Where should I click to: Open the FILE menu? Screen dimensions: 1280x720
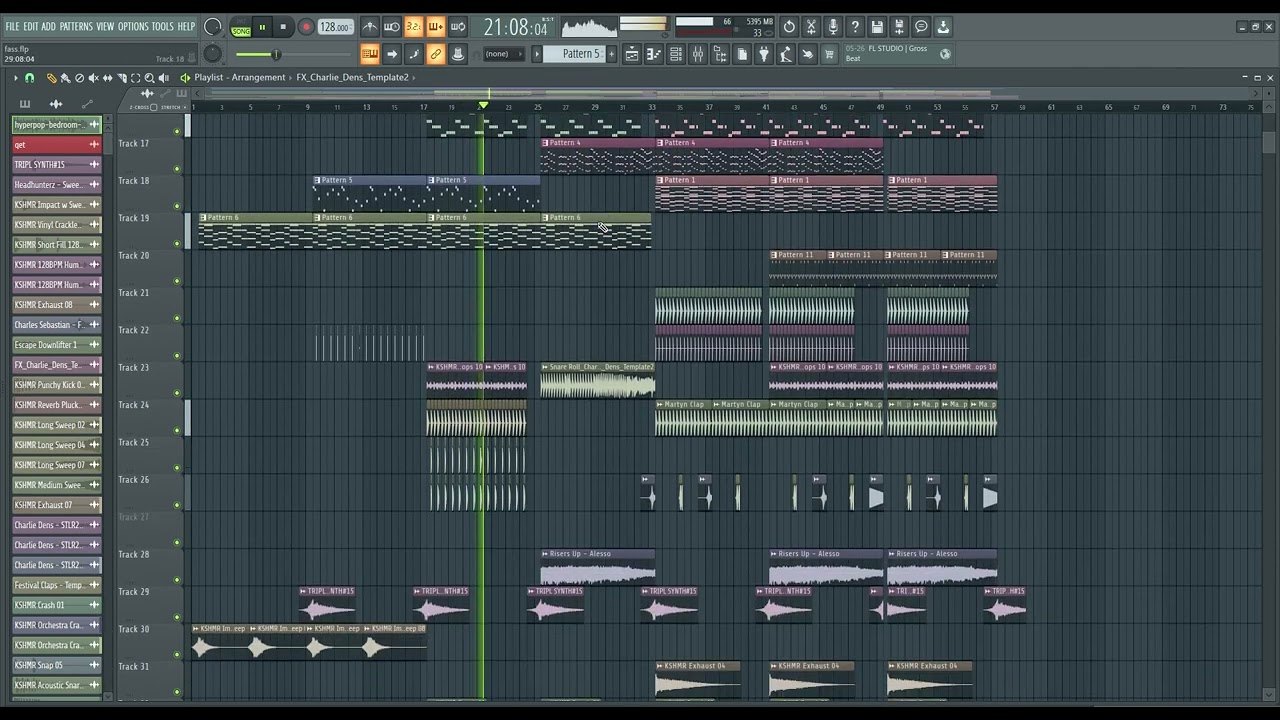pyautogui.click(x=12, y=26)
